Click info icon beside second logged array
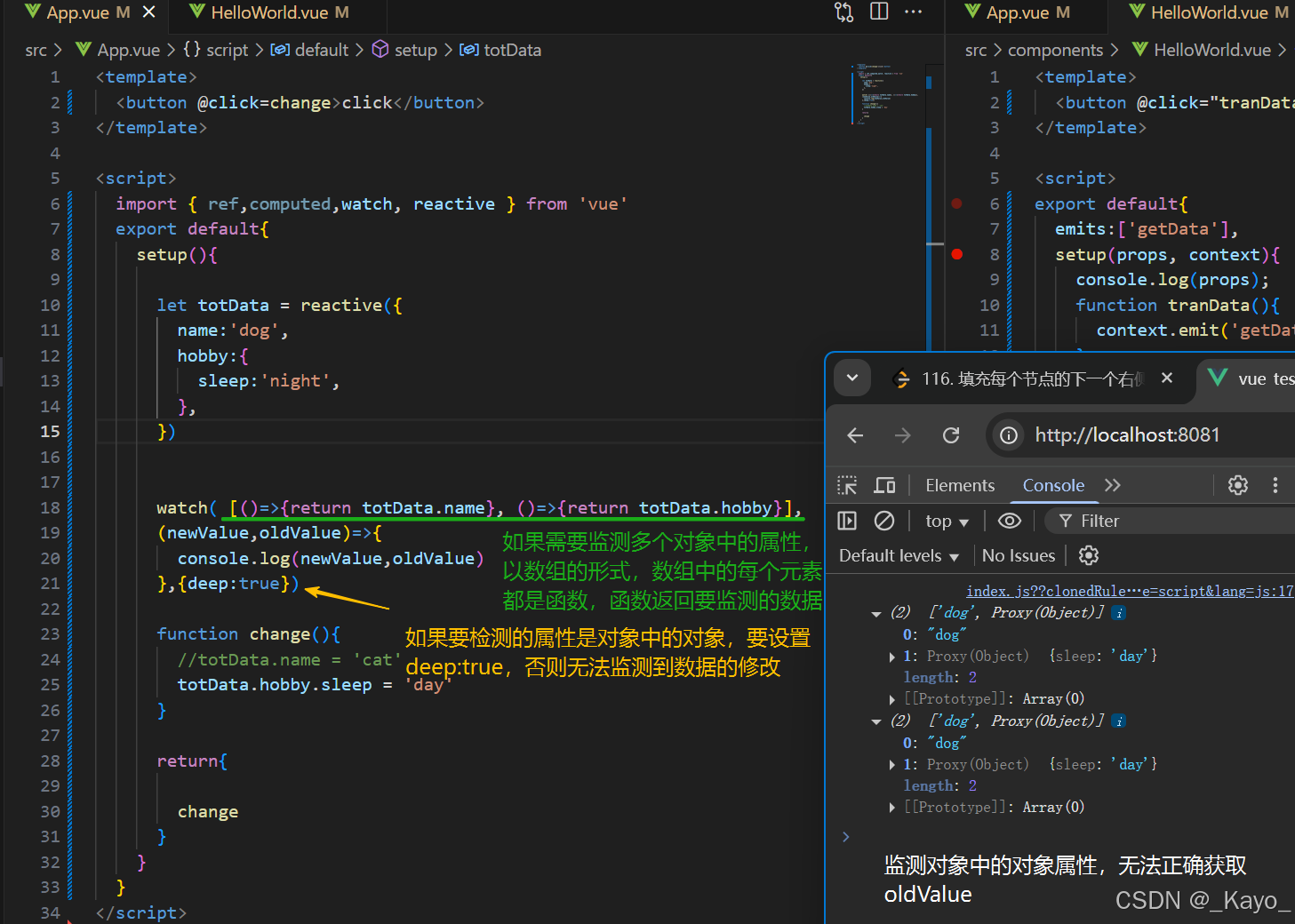Viewport: 1295px width, 924px height. click(x=1119, y=721)
